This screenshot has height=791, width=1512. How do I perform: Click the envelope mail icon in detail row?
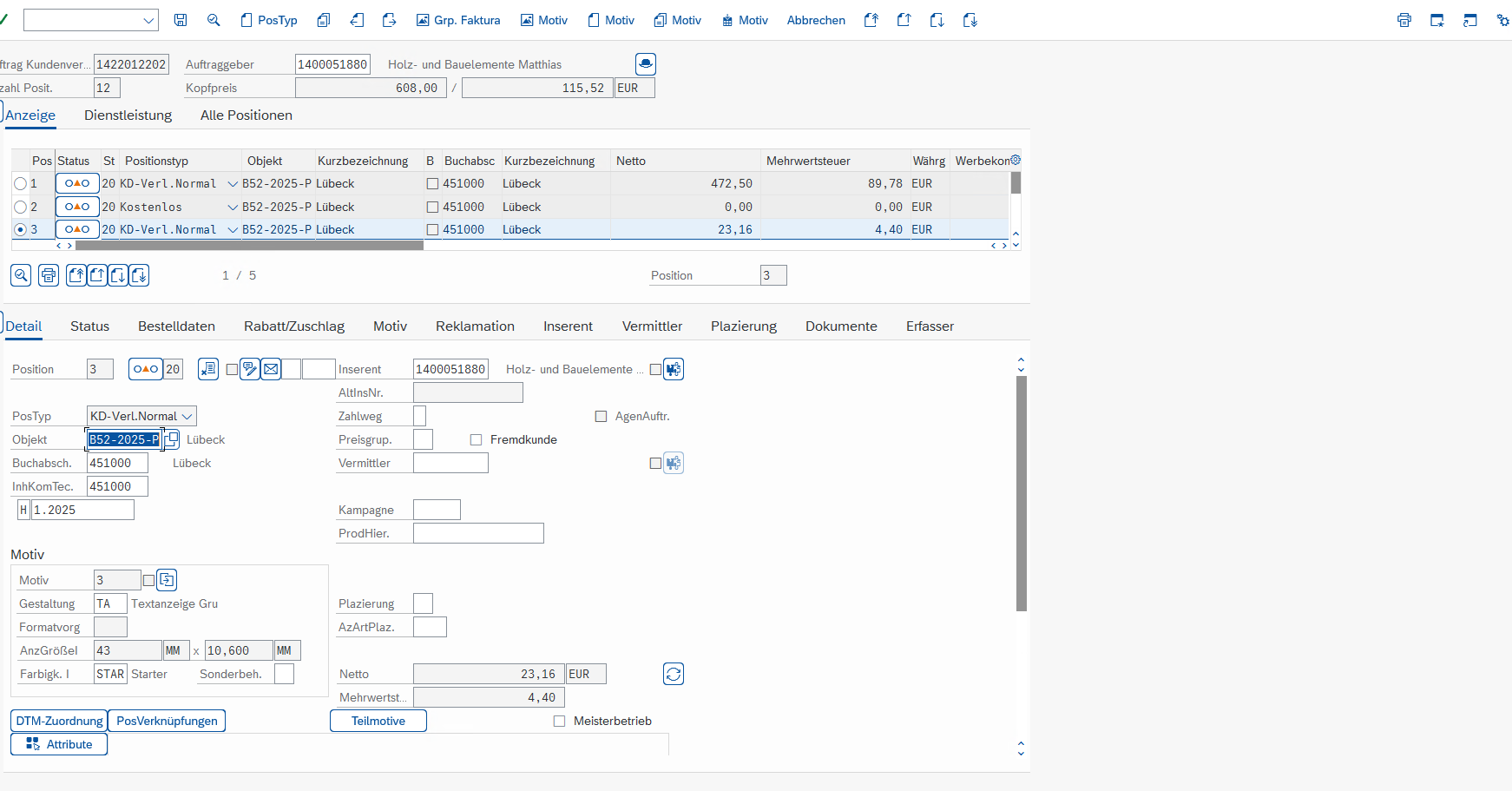point(271,369)
